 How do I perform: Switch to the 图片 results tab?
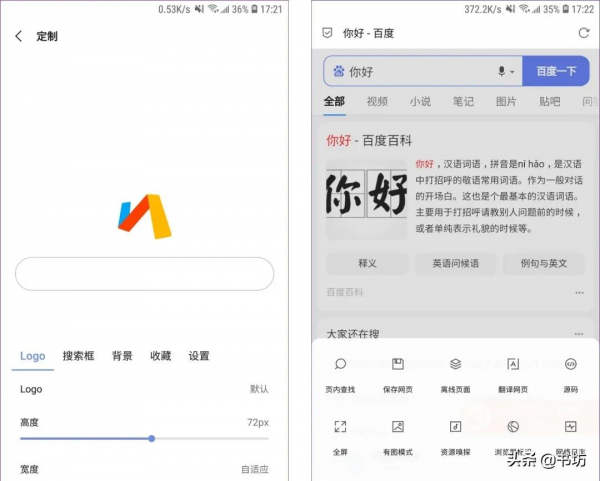pyautogui.click(x=506, y=101)
